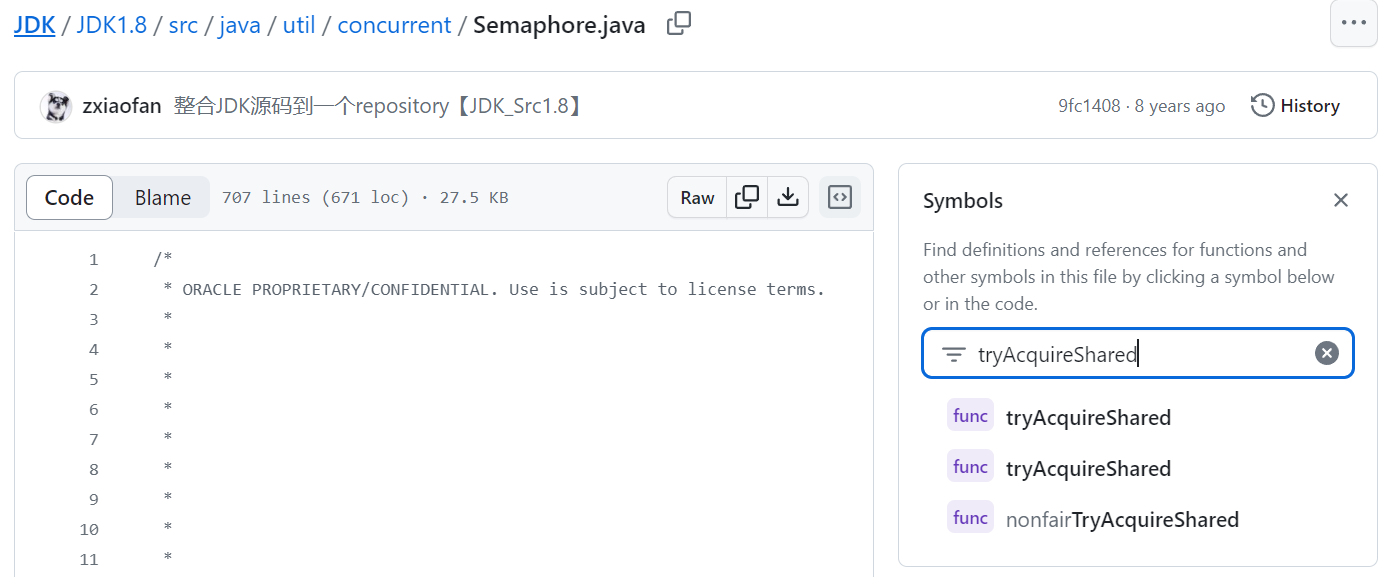Screen dimensions: 1393x577
Task: Copy raw file contents icon
Action: point(747,198)
